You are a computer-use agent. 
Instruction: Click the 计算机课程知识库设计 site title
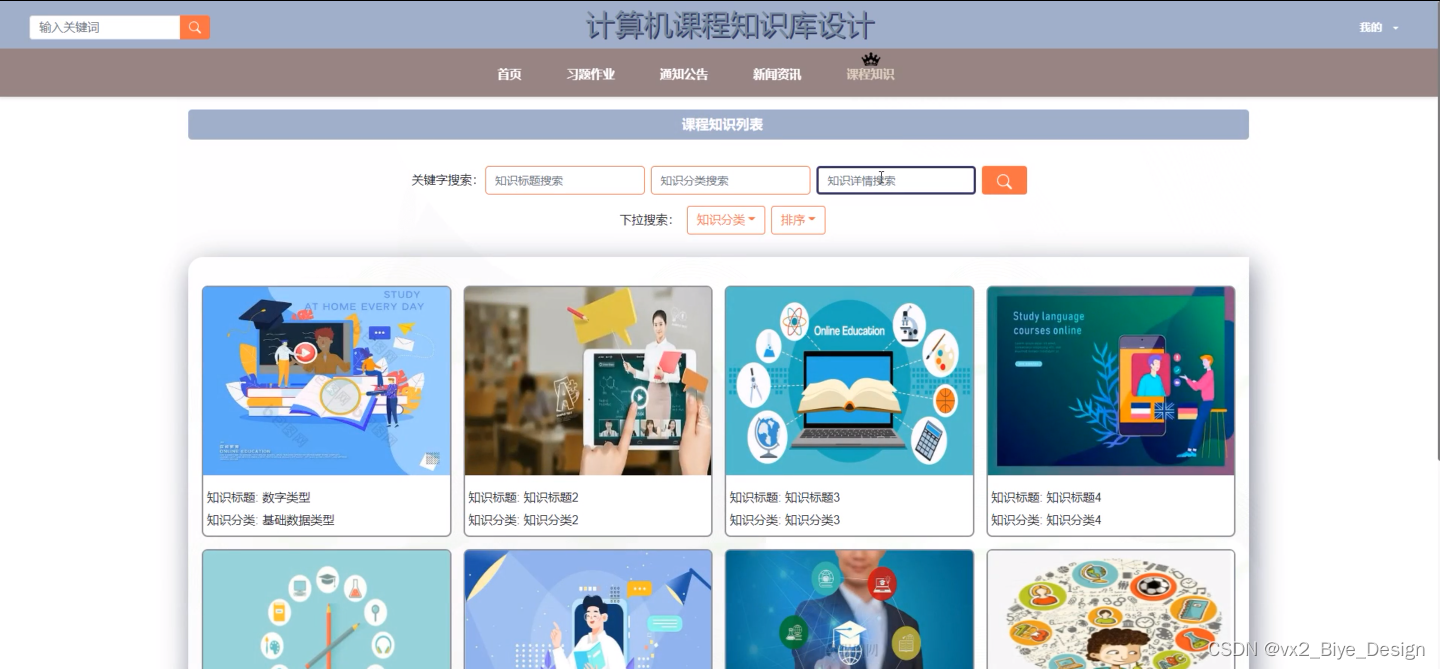point(731,25)
